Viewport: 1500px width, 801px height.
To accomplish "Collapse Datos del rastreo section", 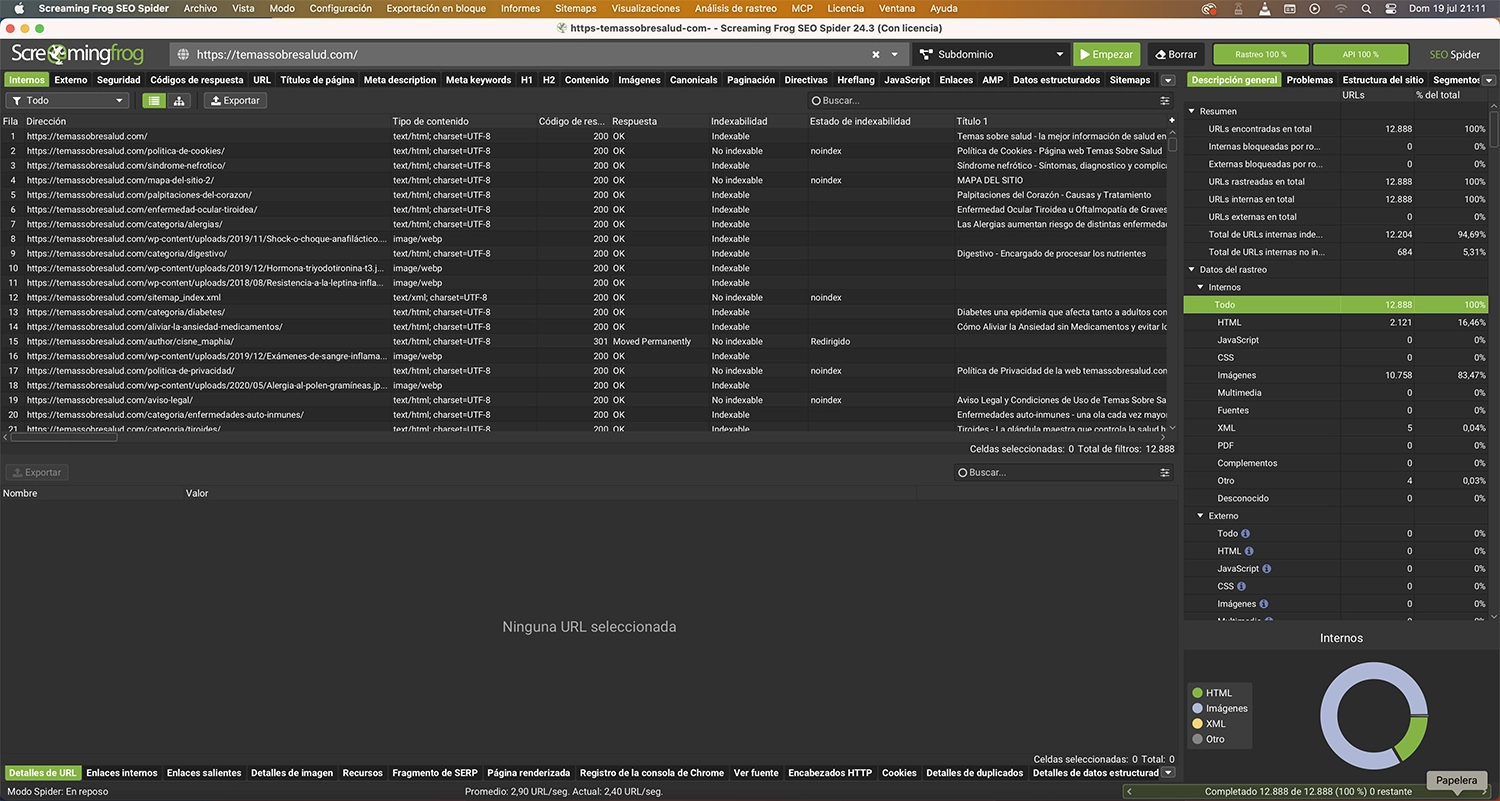I will tap(1191, 270).
